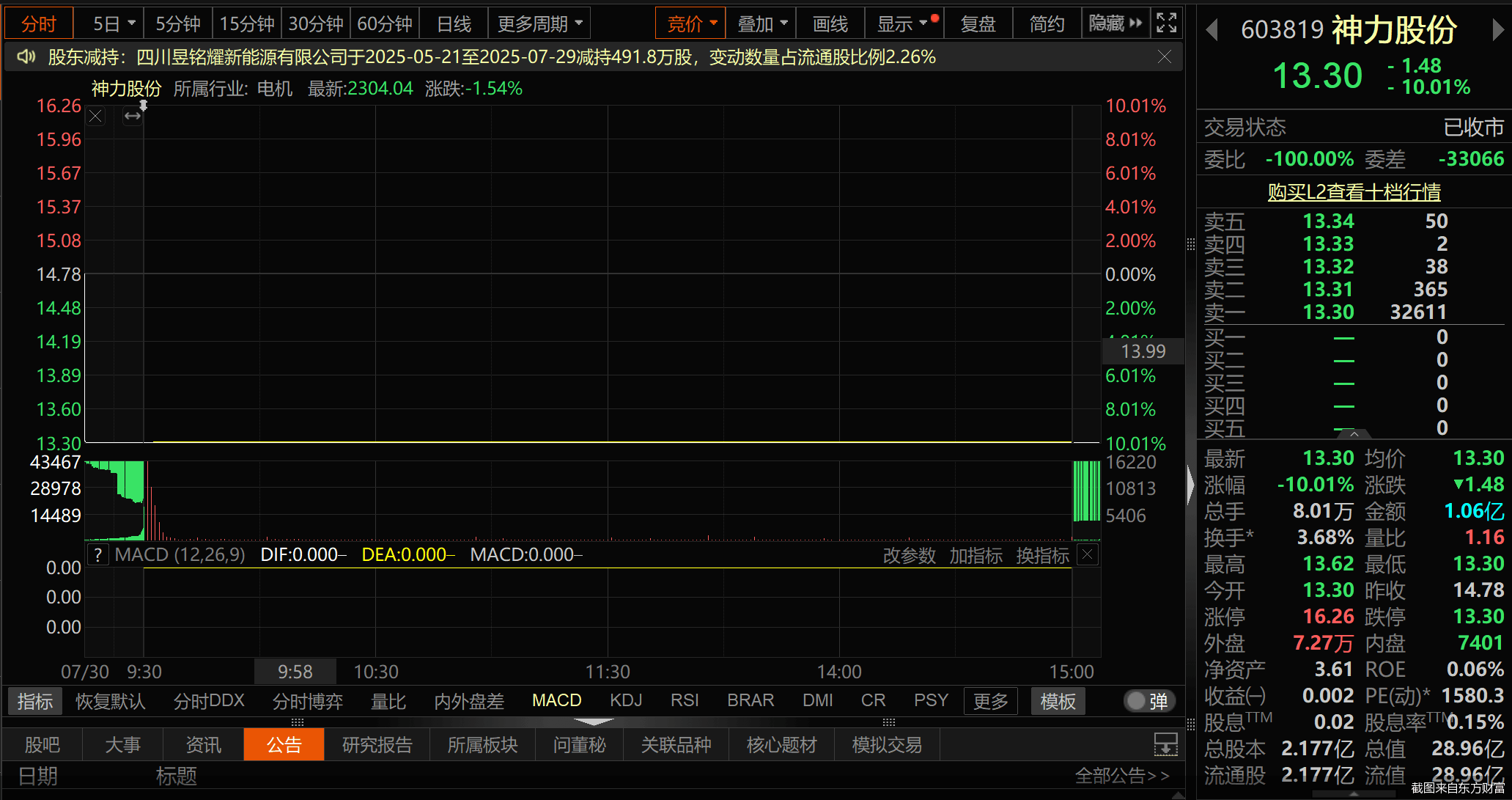Viewport: 1512px width, 800px height.
Task: Toggle the 隐藏 side panel button
Action: click(x=1115, y=23)
